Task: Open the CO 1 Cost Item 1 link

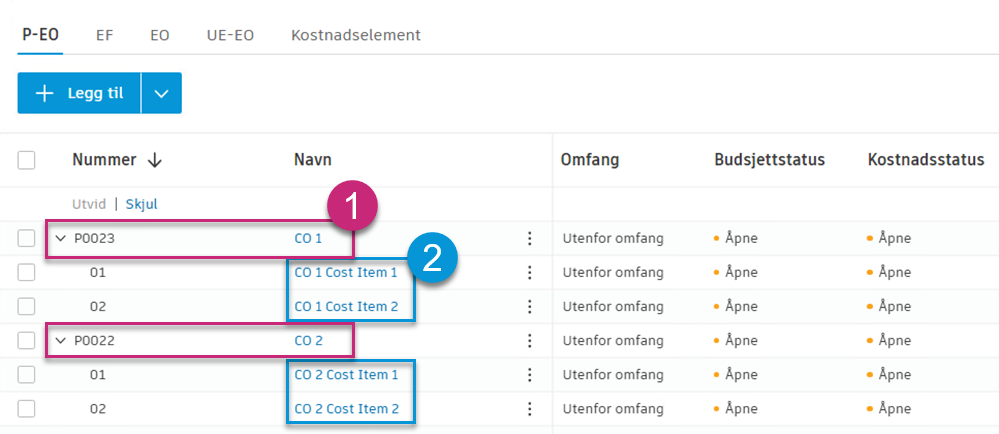Action: coord(345,272)
